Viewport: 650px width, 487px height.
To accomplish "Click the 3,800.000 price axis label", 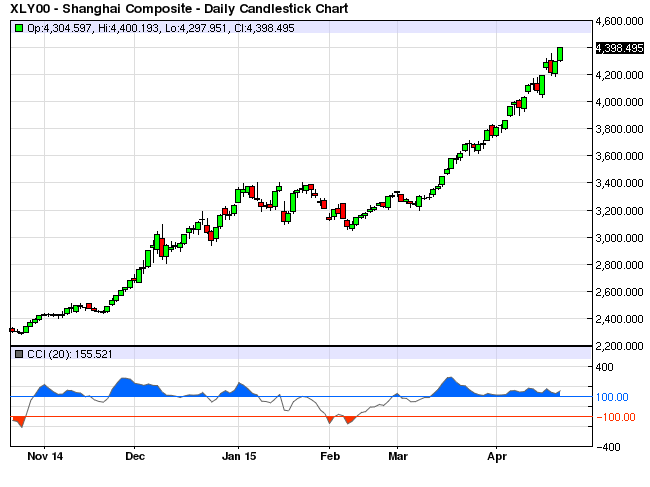I will [x=619, y=129].
